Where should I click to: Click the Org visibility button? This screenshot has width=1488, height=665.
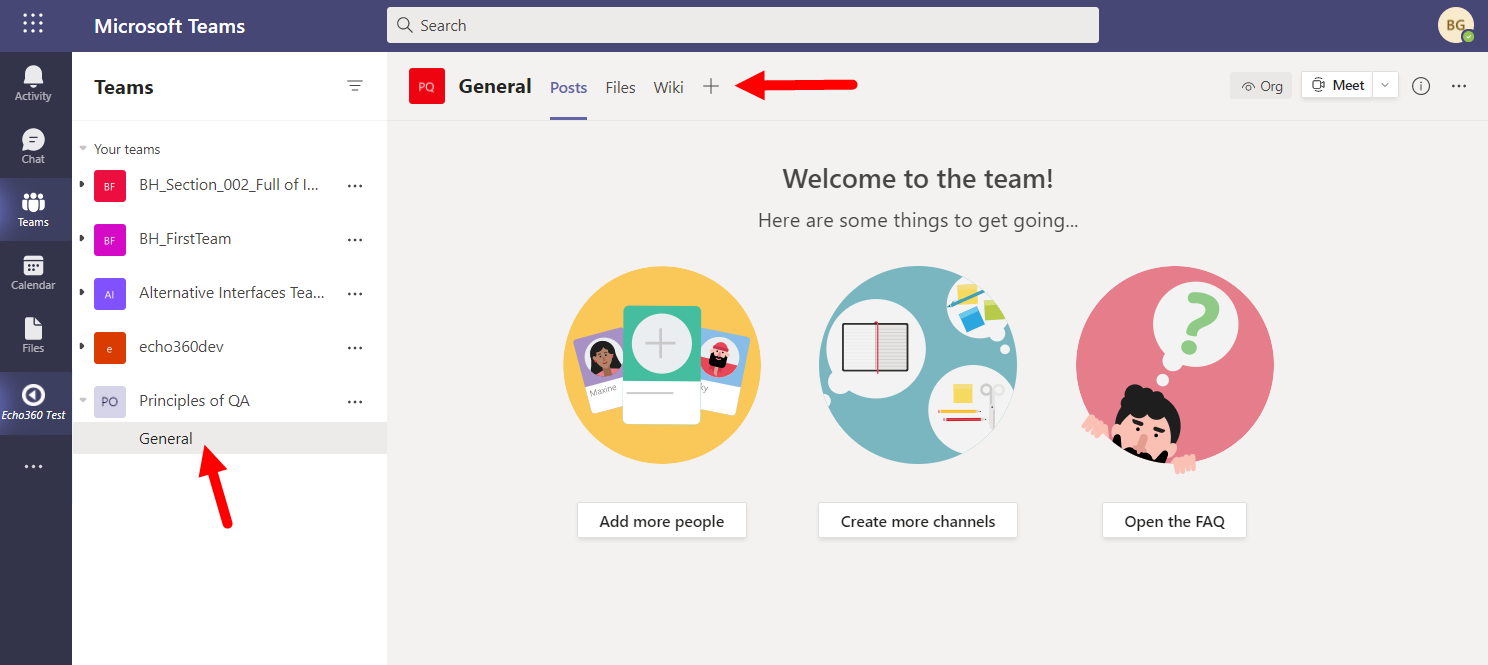pos(1261,86)
